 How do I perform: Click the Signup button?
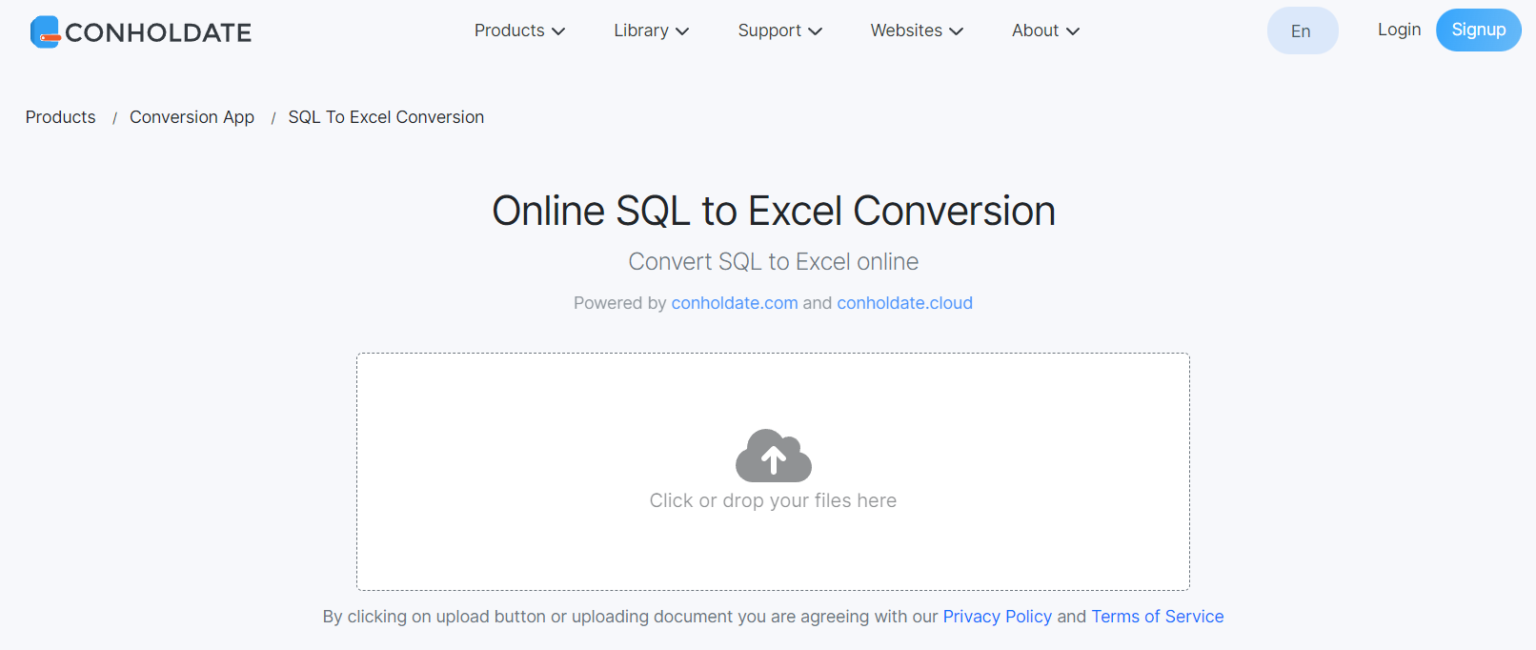(1478, 30)
